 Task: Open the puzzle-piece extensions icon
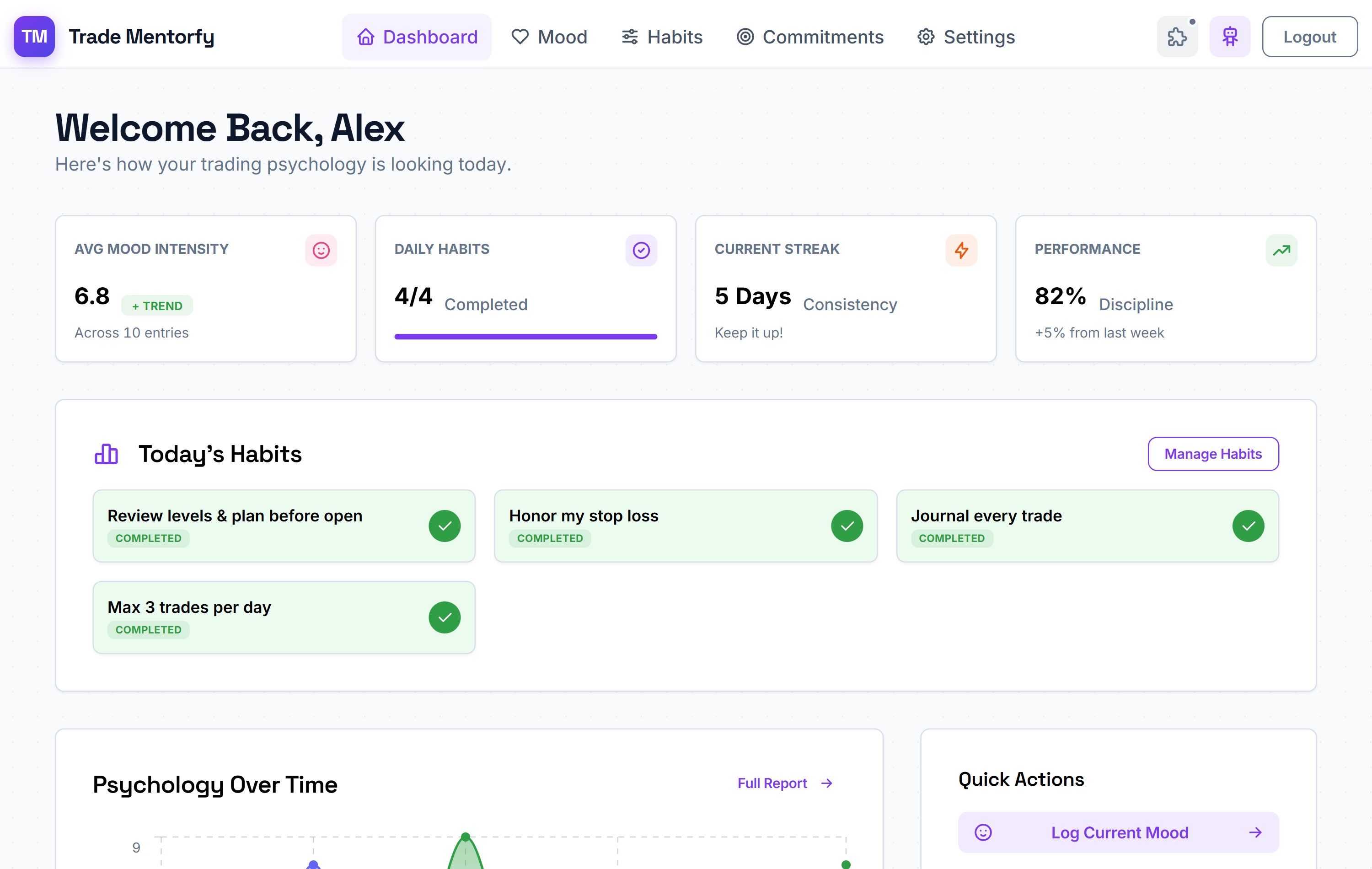point(1177,37)
